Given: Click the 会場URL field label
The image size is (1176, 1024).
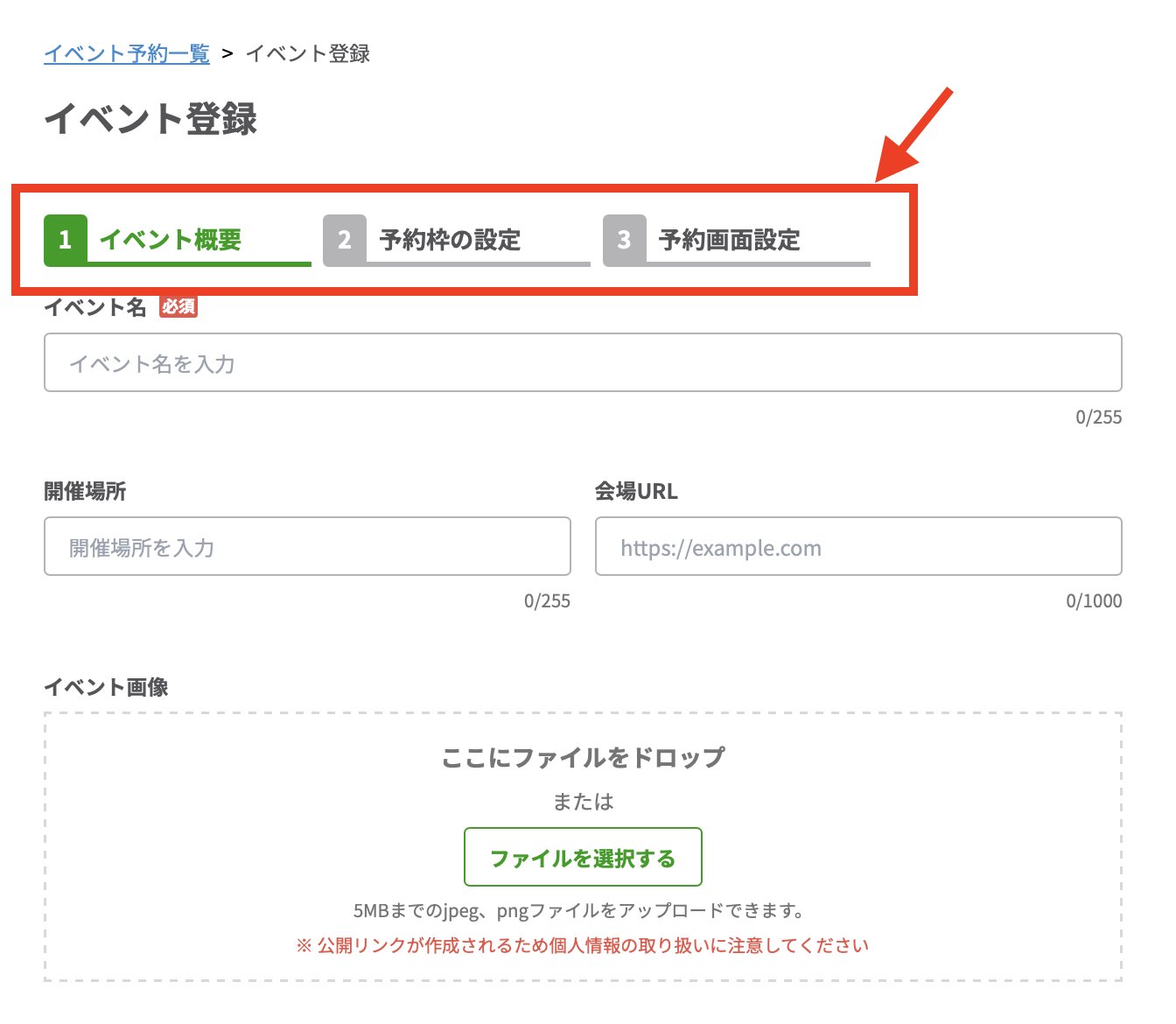Looking at the screenshot, I should (x=636, y=491).
